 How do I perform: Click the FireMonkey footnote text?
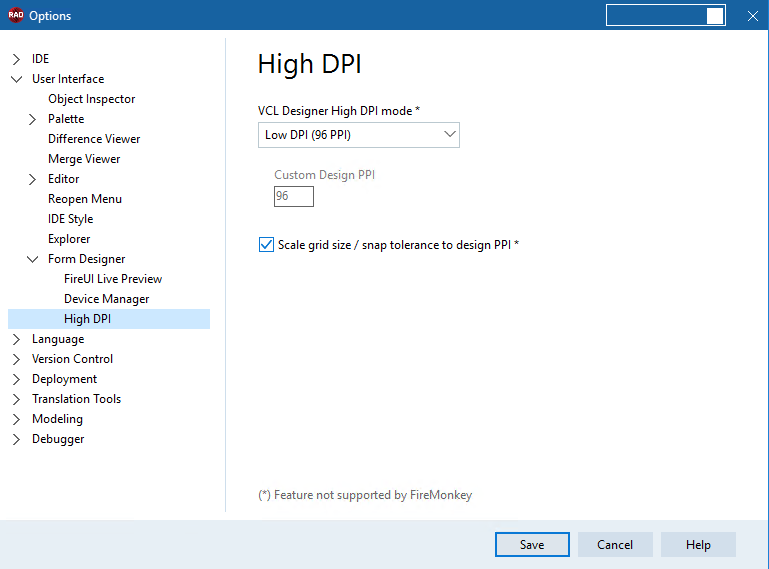pos(365,495)
